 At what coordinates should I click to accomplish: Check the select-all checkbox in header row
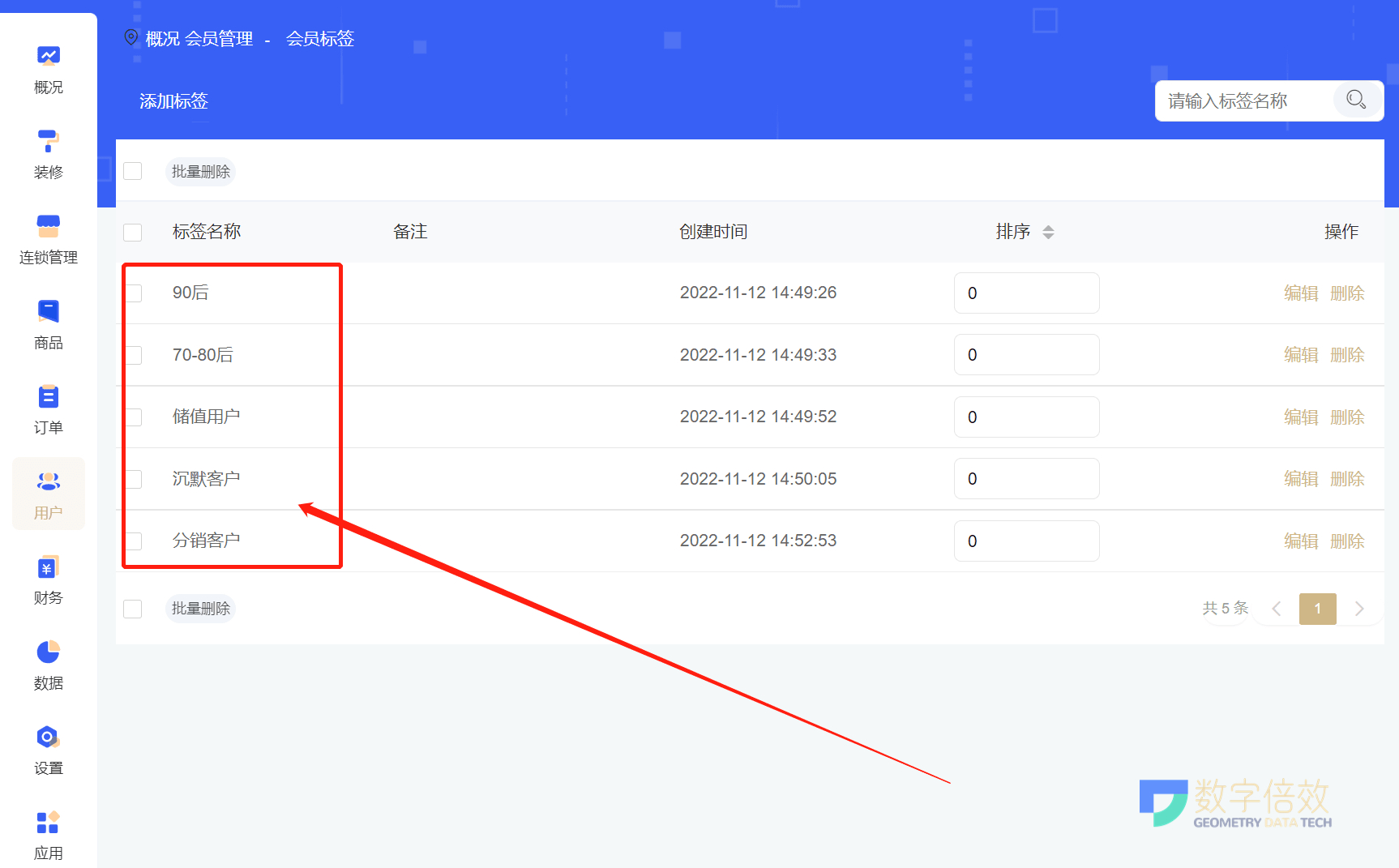(132, 232)
